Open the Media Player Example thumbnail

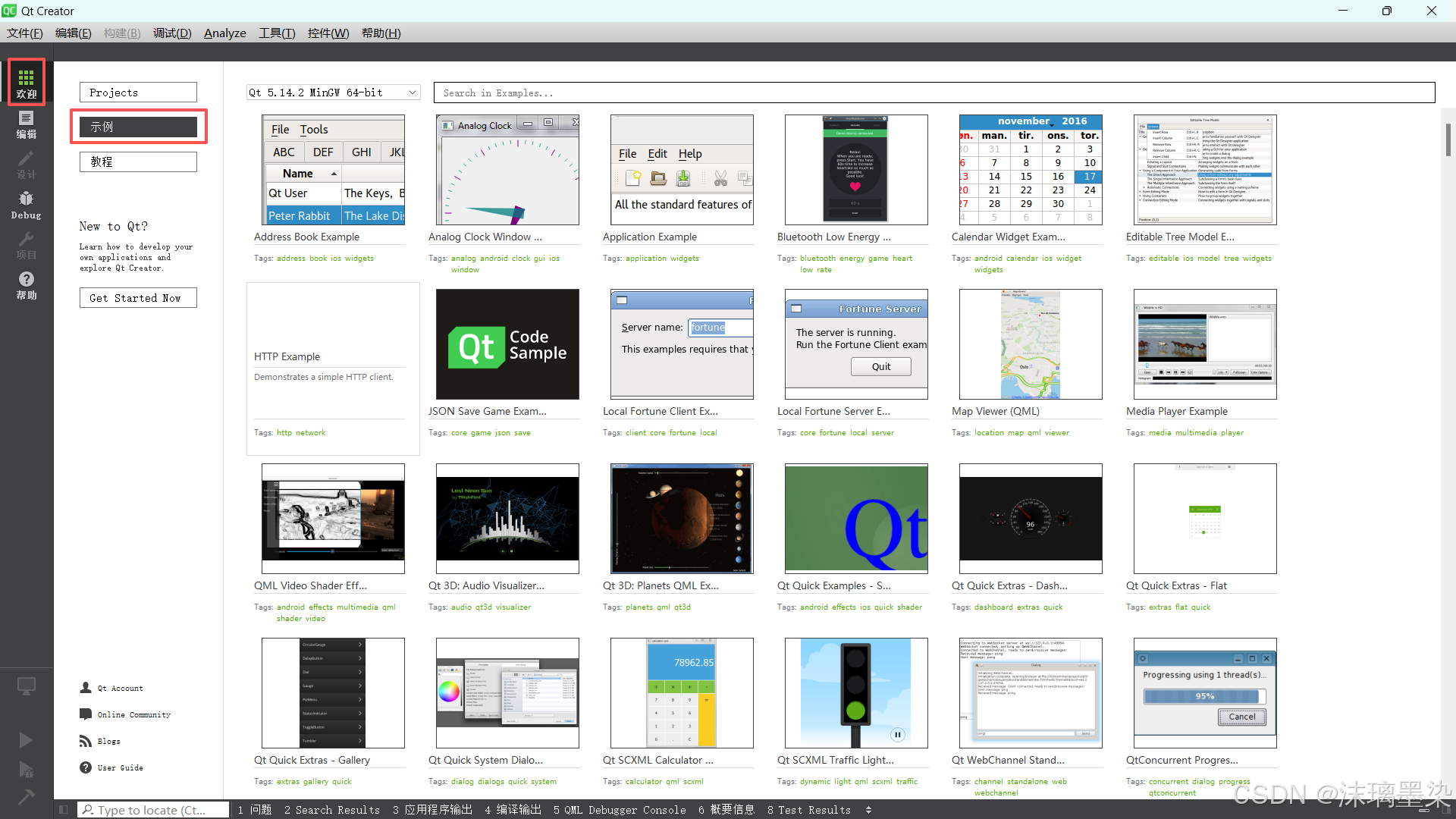[1205, 344]
